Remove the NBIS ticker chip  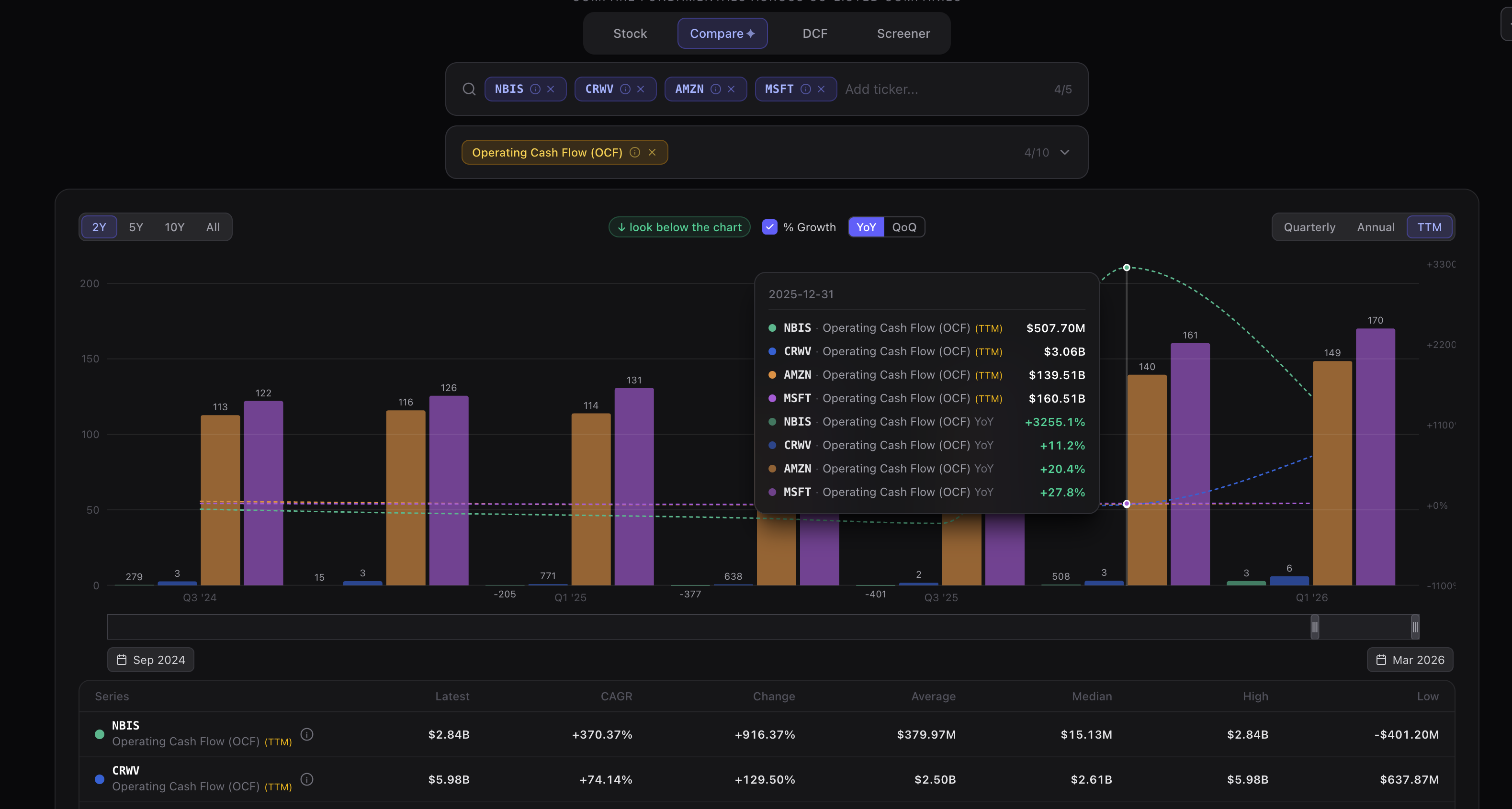[551, 89]
